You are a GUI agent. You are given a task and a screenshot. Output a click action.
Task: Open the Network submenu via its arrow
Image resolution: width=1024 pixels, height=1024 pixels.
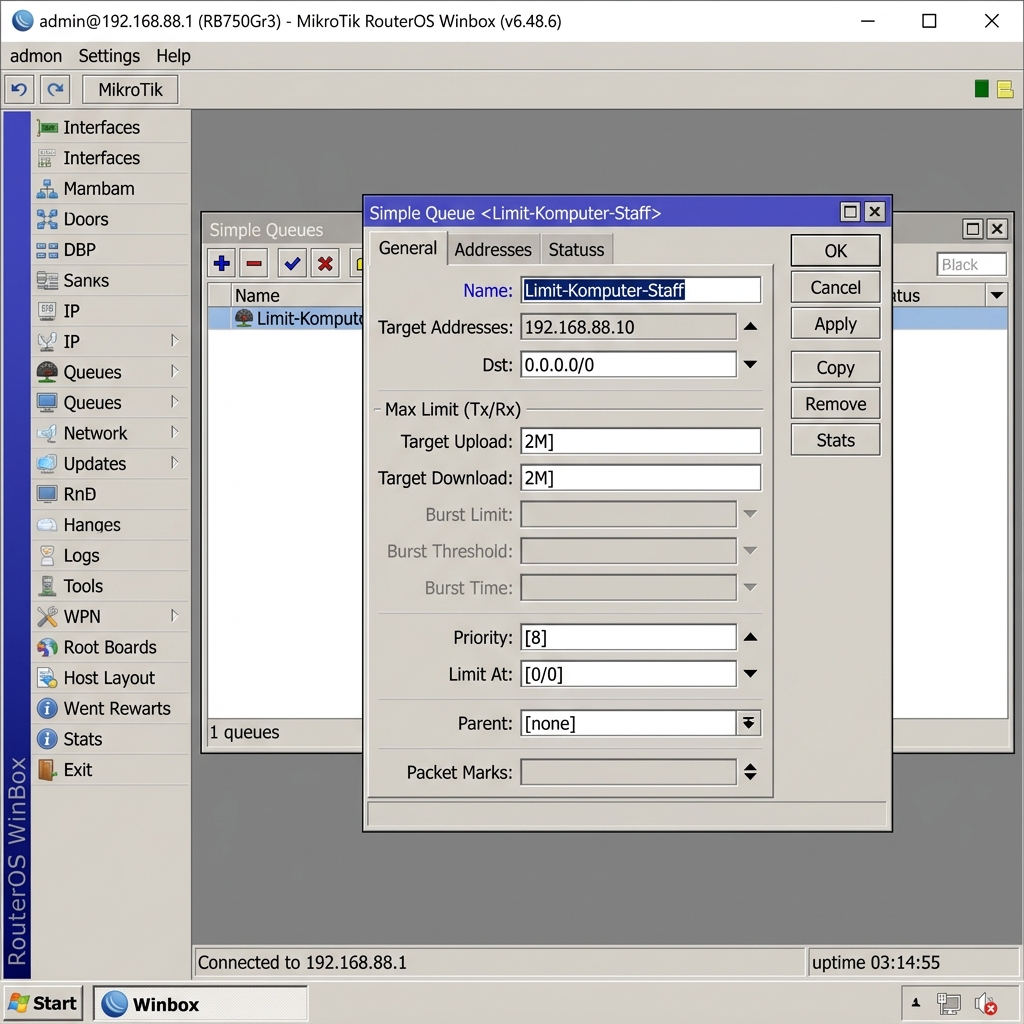(x=174, y=432)
